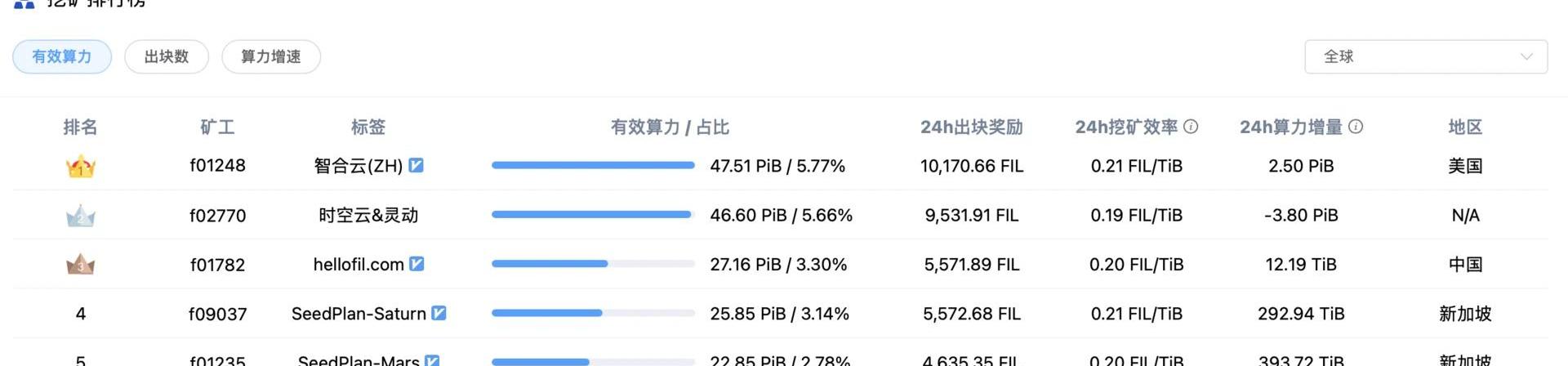Click verified badge next to 智合云(ZH)
1568x366 pixels.
tap(416, 165)
